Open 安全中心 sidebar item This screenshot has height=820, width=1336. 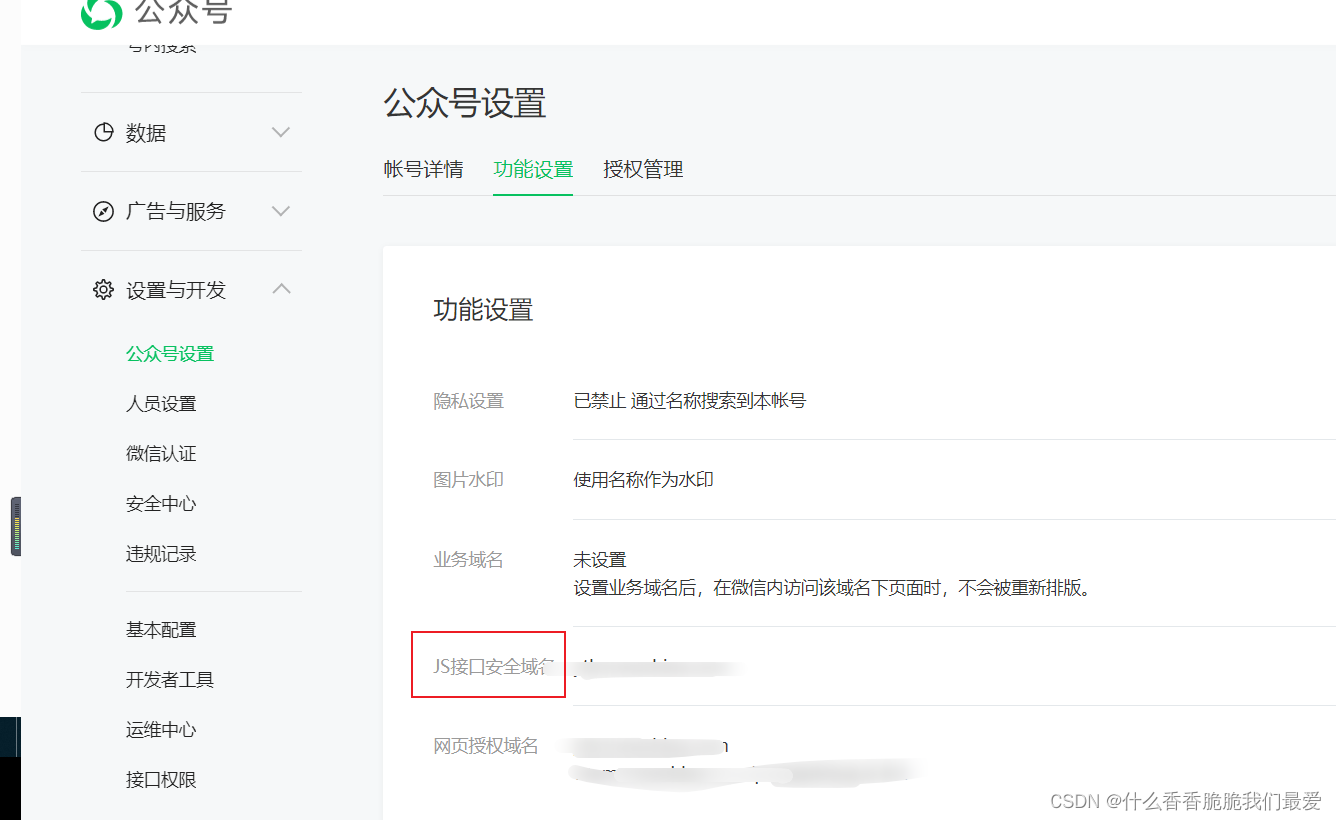161,504
